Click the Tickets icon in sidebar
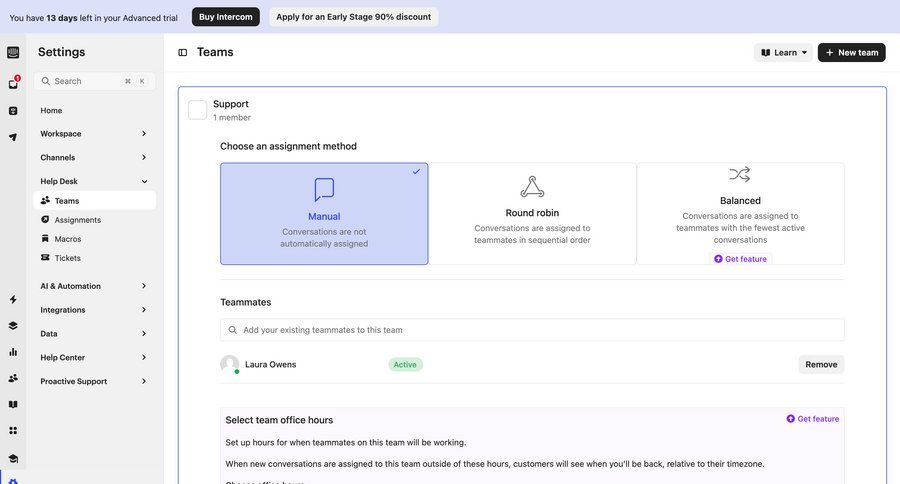The width and height of the screenshot is (900, 484). click(45, 257)
